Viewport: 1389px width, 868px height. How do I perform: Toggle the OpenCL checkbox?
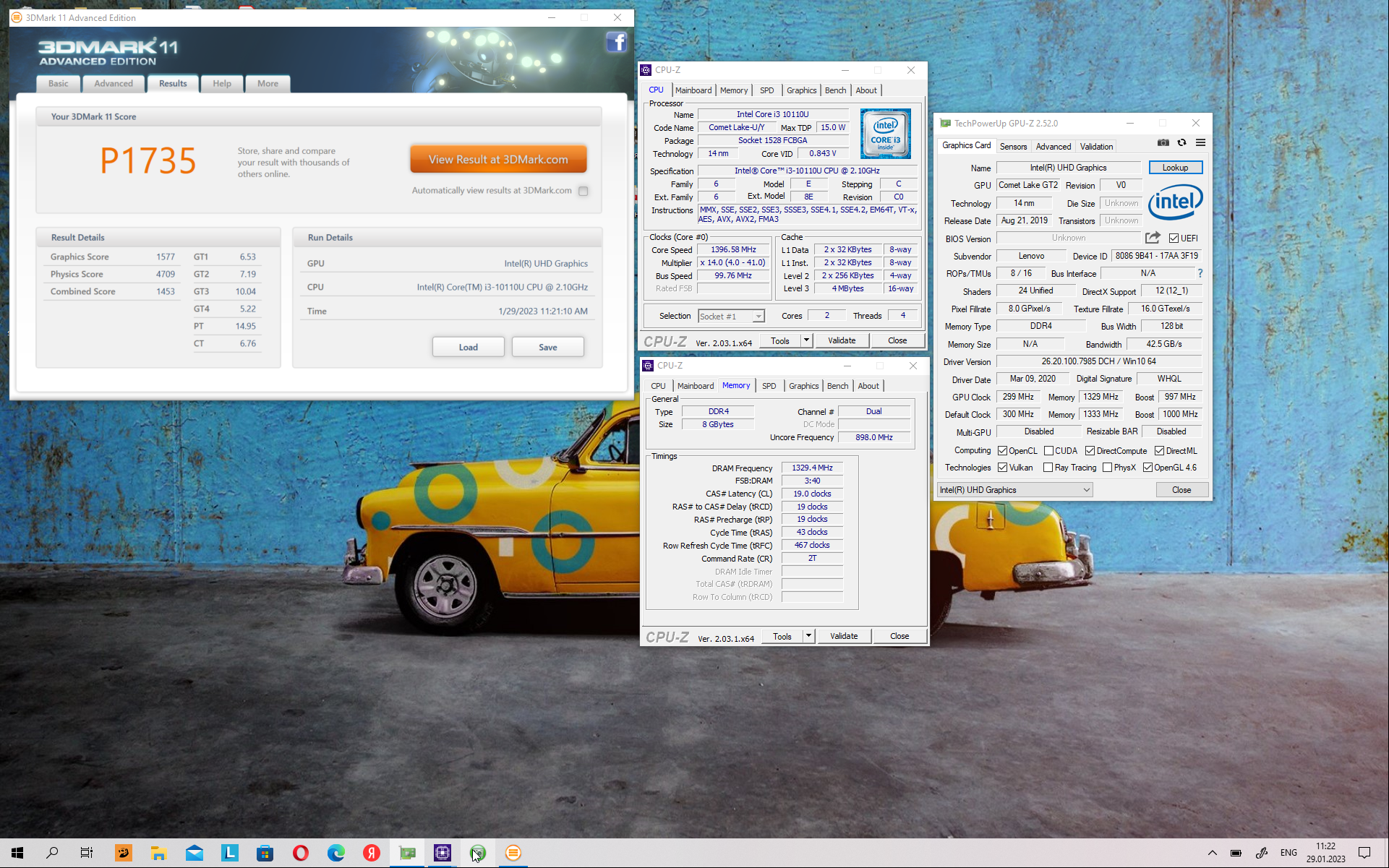(x=1002, y=450)
